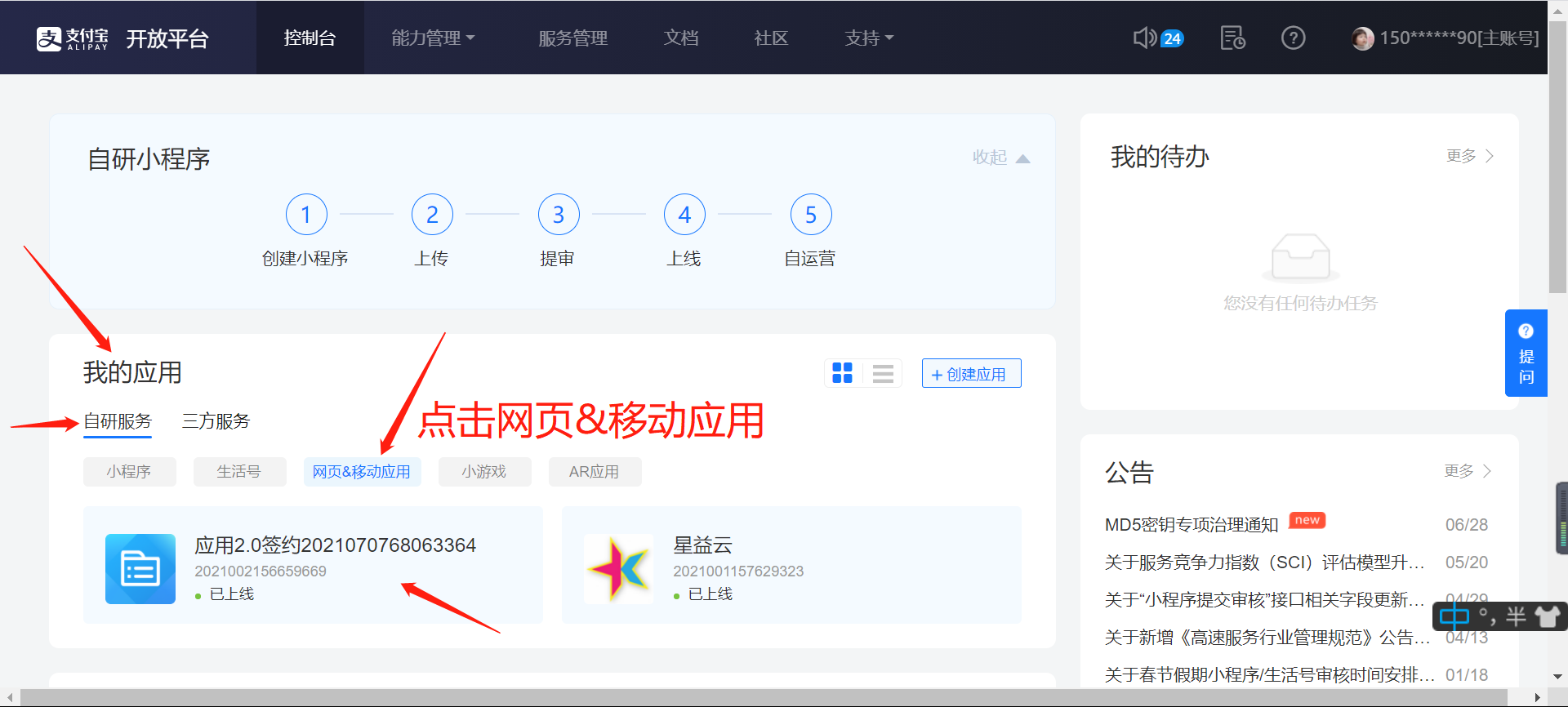
Task: Click the date 05/20 in announcements
Action: click(x=1467, y=562)
